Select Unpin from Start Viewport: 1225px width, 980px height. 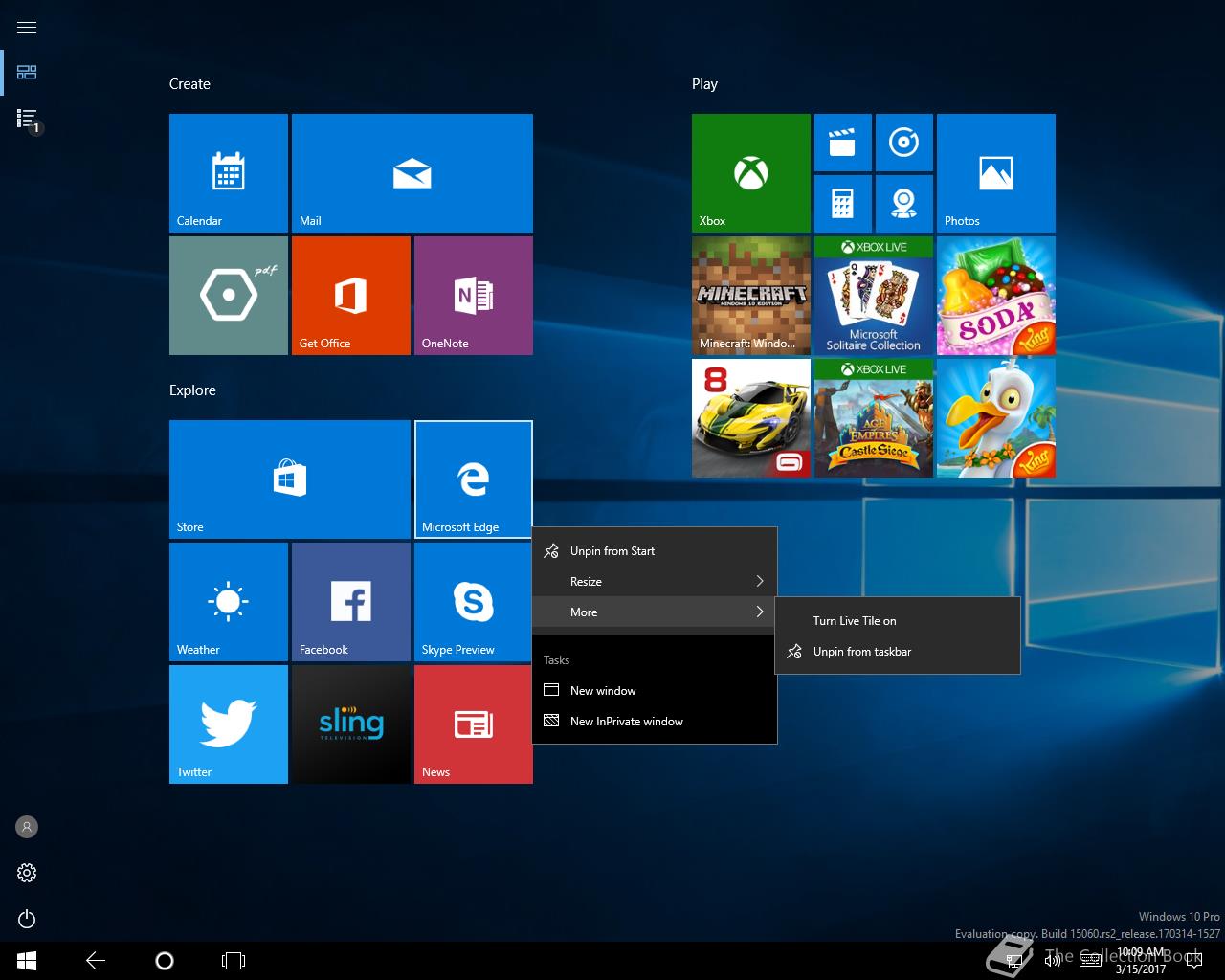612,551
